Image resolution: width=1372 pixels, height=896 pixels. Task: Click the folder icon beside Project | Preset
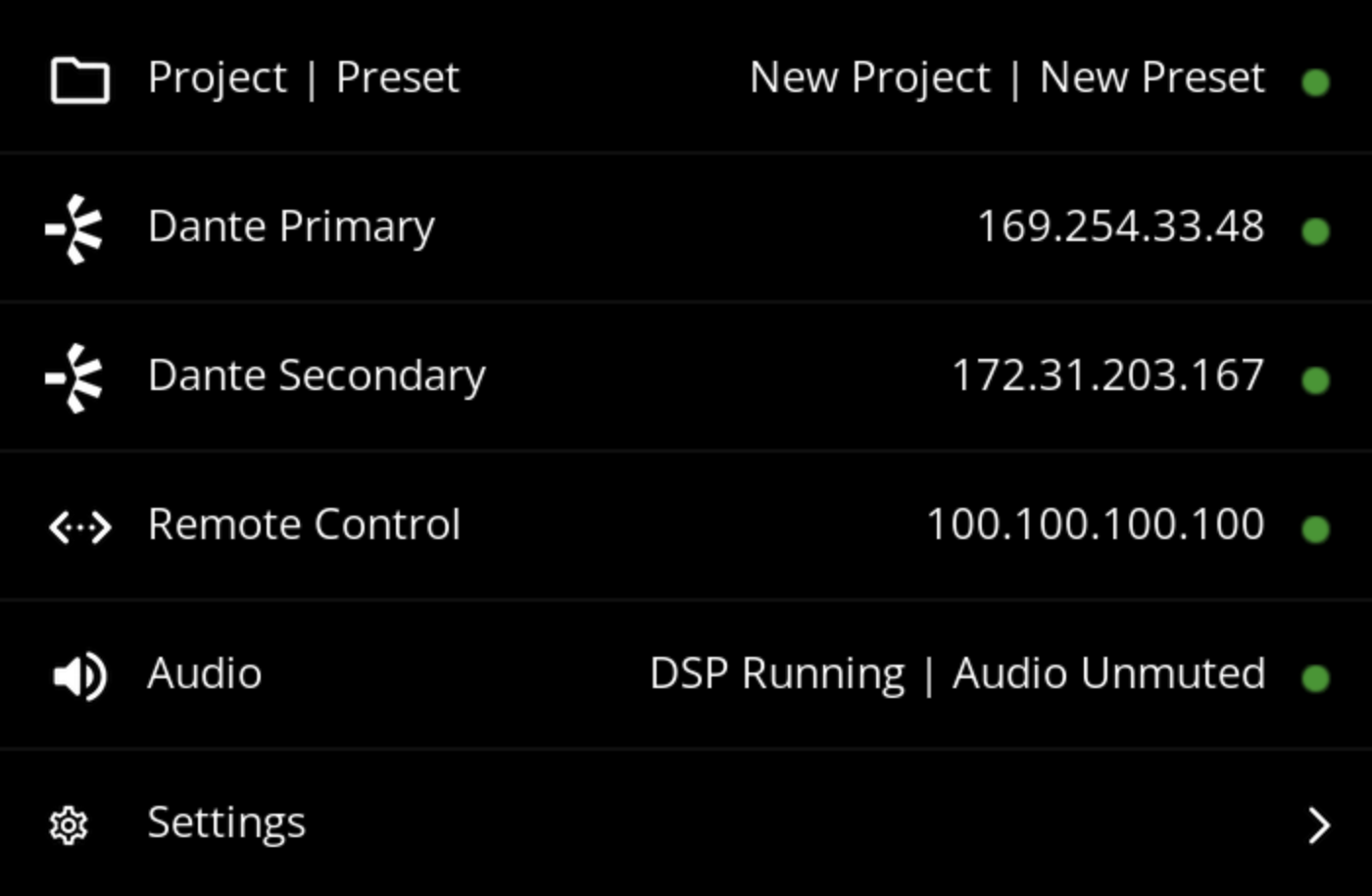tap(79, 79)
